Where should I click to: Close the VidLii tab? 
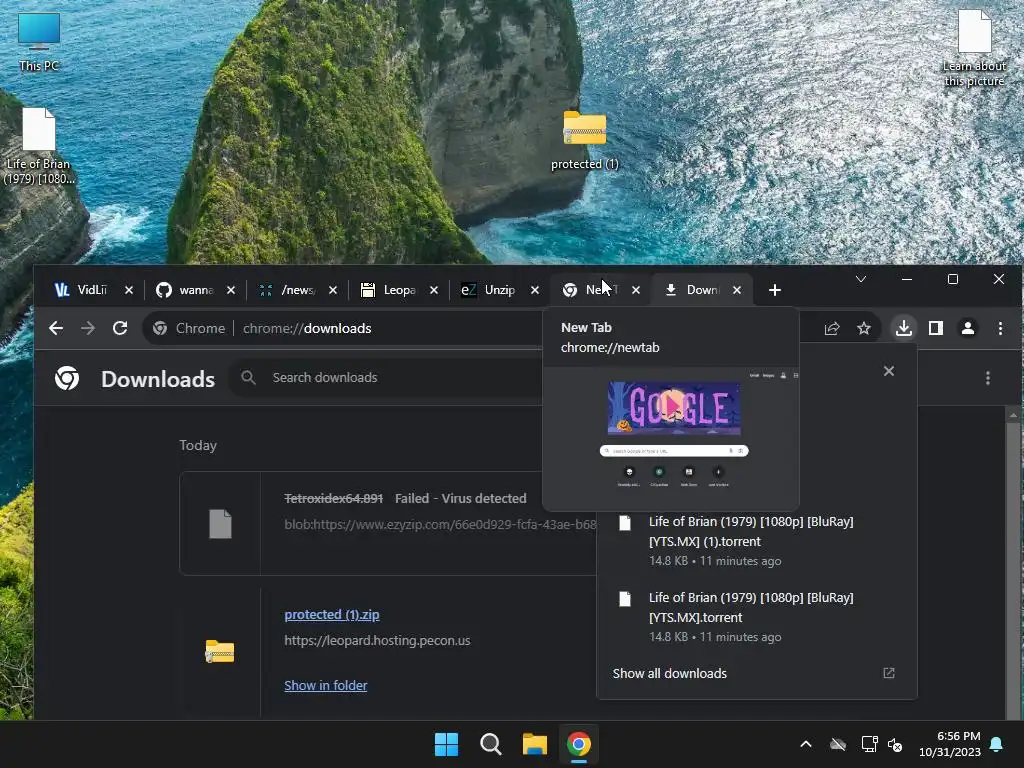point(129,290)
